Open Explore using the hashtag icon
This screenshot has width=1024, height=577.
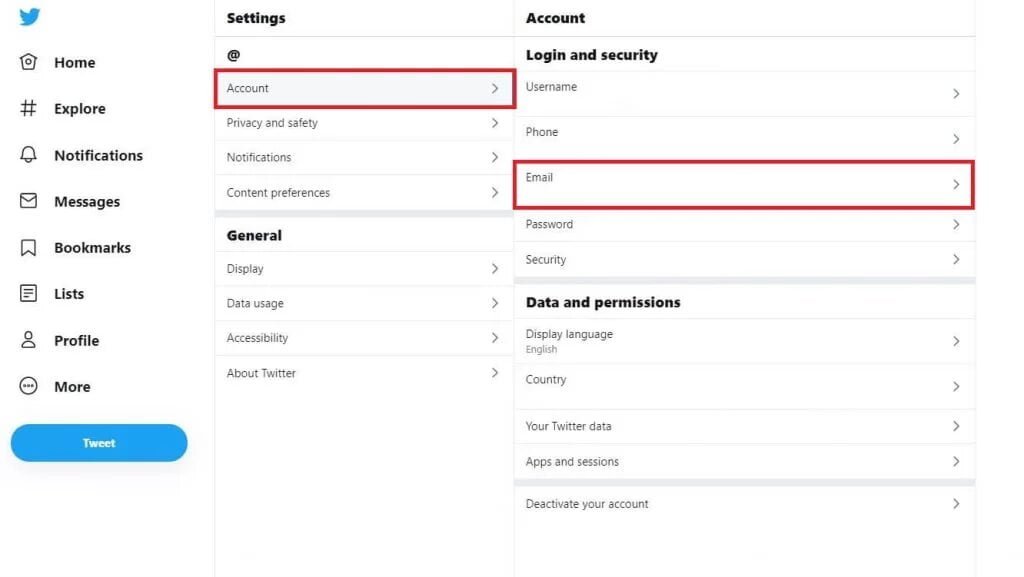29,109
